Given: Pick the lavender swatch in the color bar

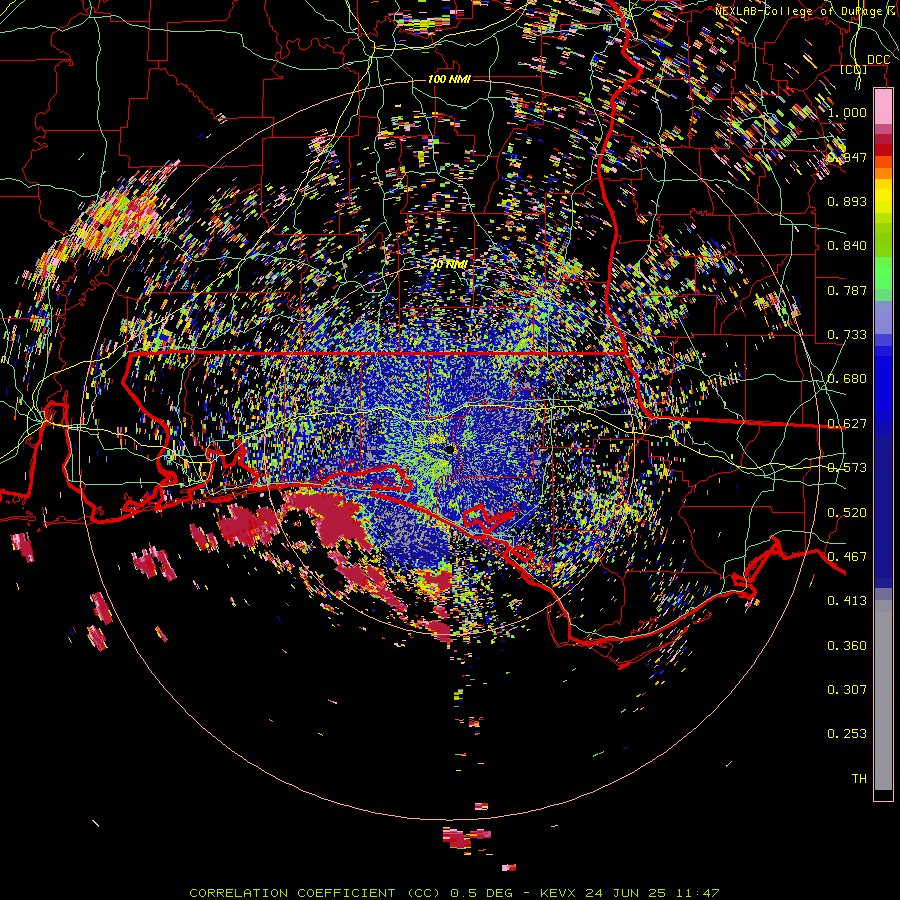Looking at the screenshot, I should pyautogui.click(x=883, y=317).
